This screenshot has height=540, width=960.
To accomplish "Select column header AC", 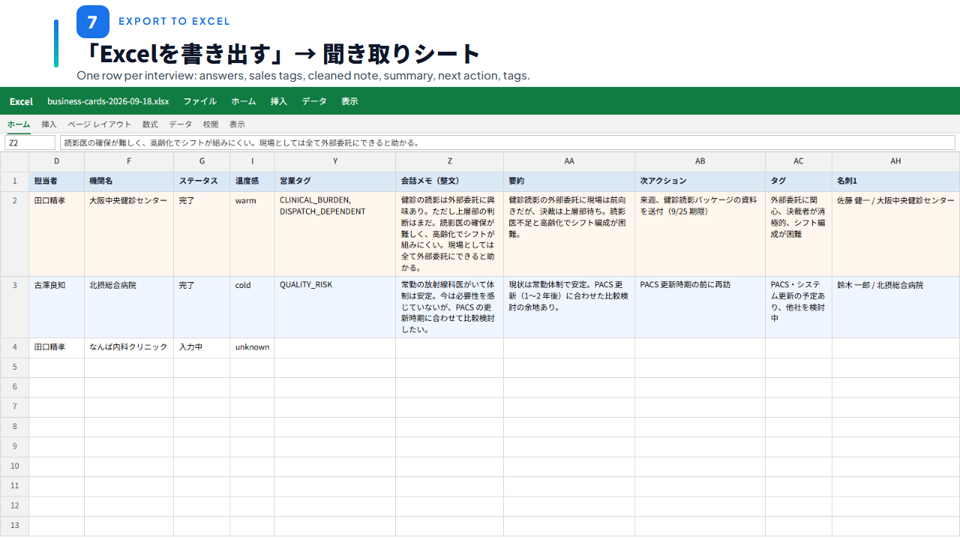I will 798,162.
